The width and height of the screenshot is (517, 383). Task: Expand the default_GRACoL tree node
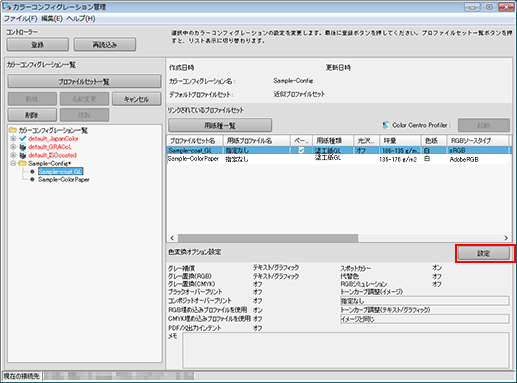tap(13, 147)
